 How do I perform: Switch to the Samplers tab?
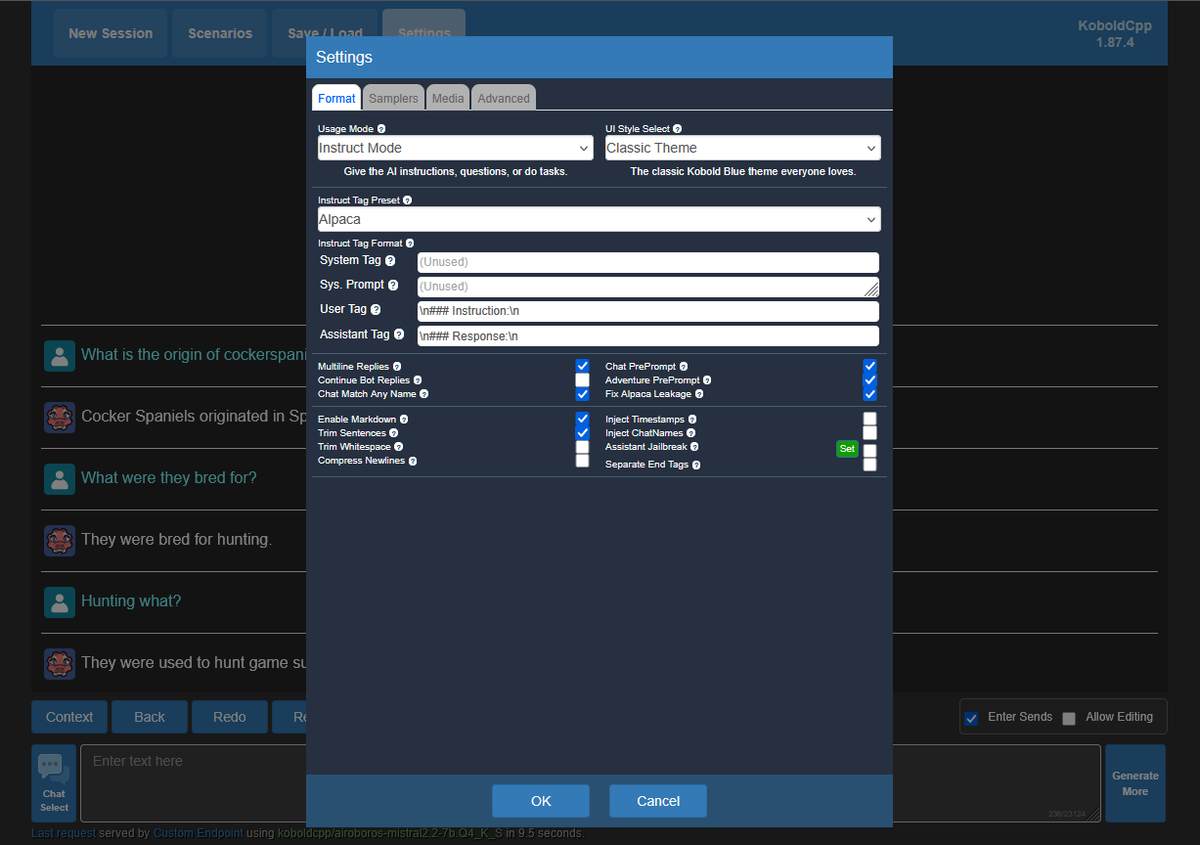click(x=393, y=98)
